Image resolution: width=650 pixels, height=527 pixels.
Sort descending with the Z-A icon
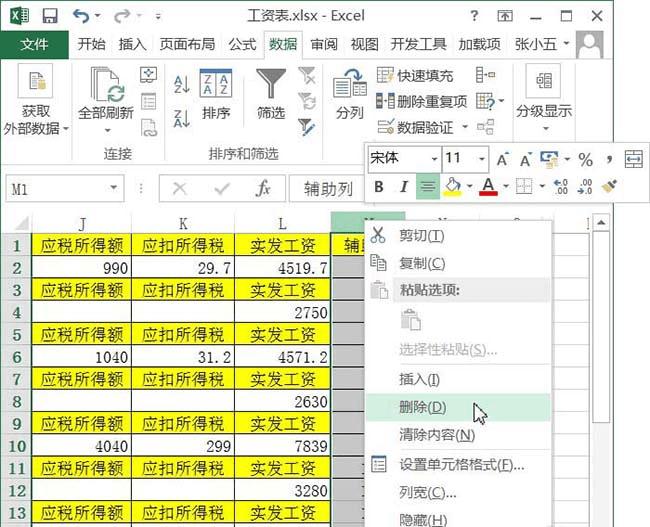click(182, 118)
